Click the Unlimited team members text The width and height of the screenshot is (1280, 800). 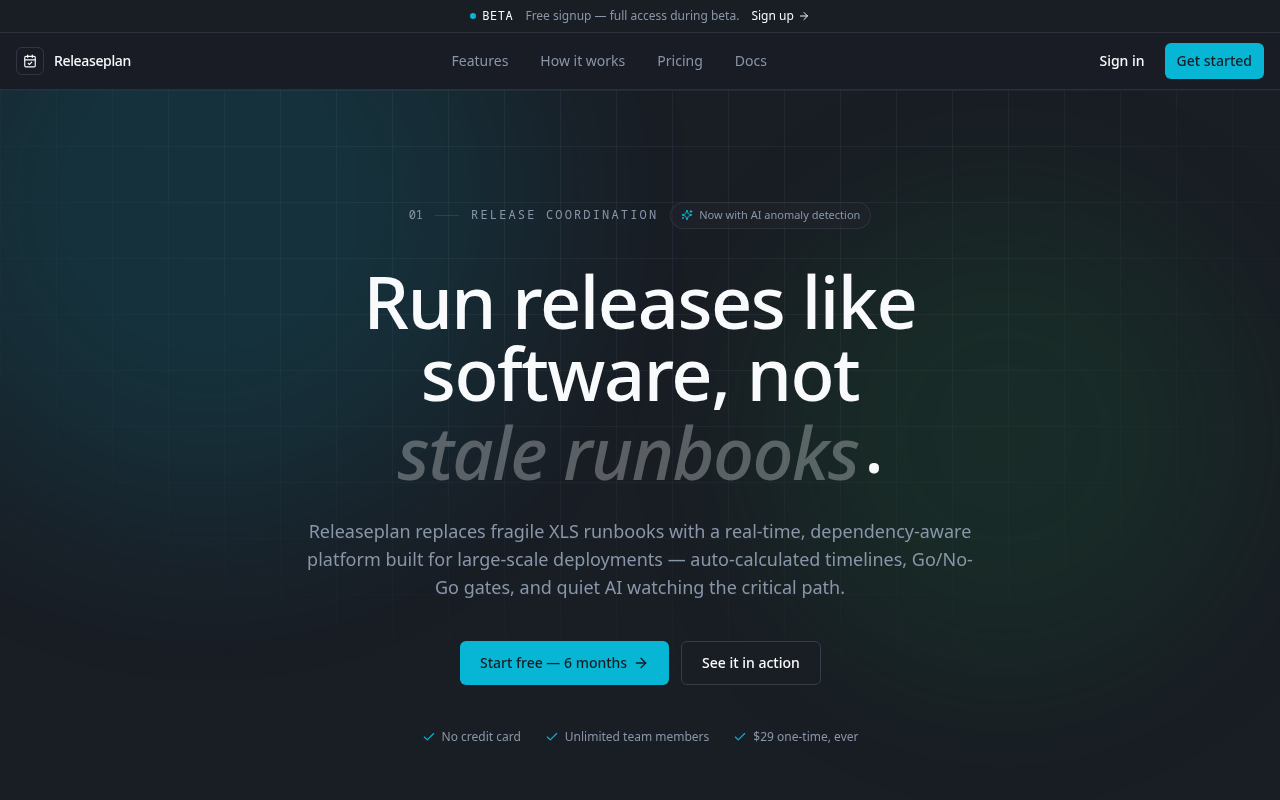pyautogui.click(x=637, y=737)
